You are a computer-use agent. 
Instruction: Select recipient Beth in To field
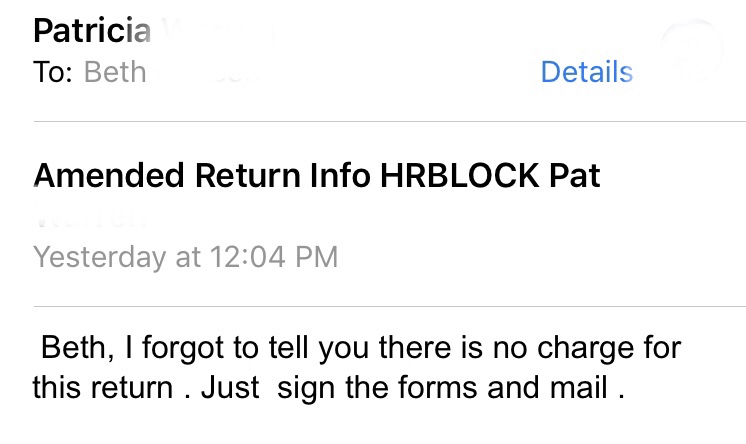(x=115, y=72)
